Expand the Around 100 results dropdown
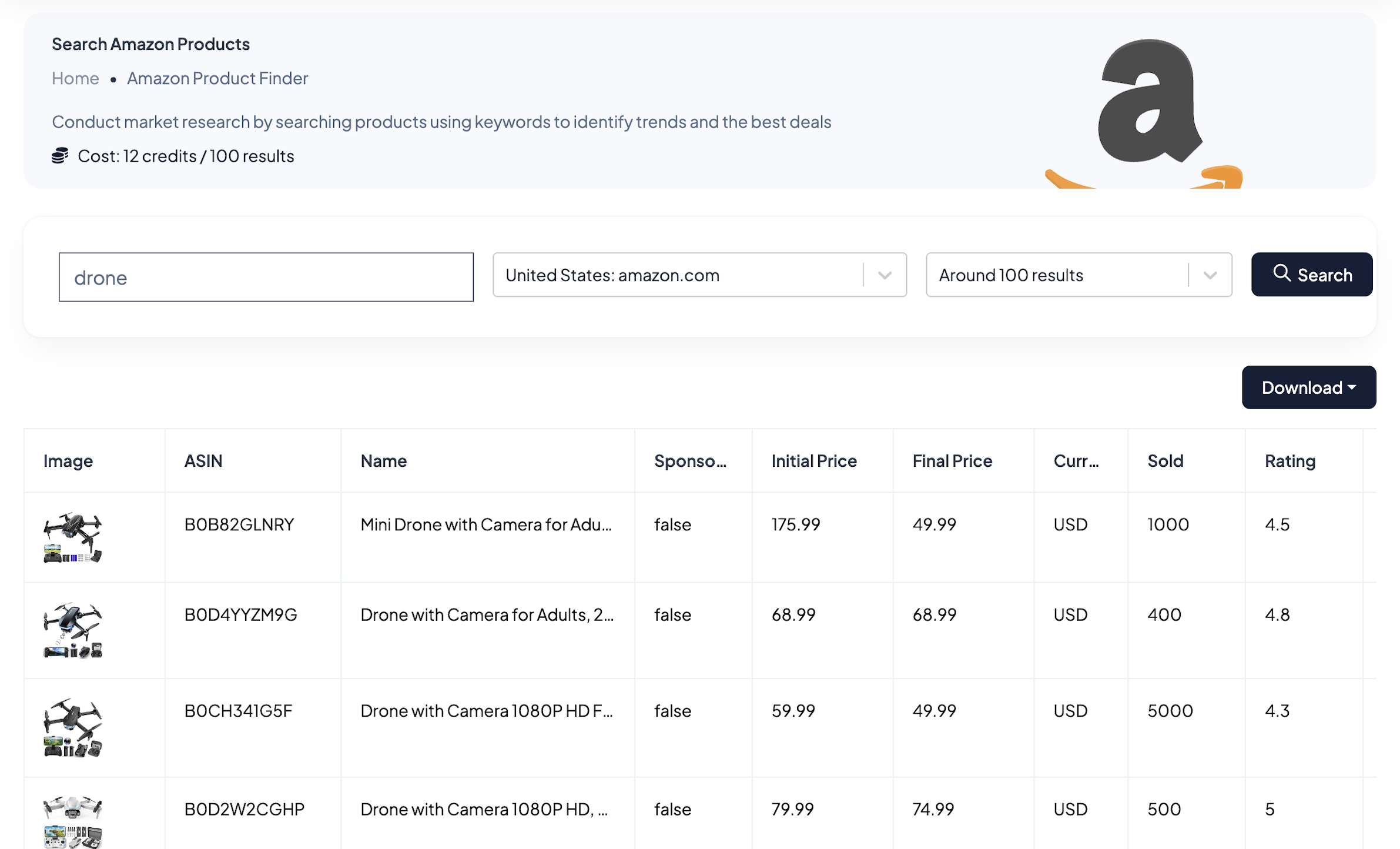The width and height of the screenshot is (1400, 849). 1210,275
